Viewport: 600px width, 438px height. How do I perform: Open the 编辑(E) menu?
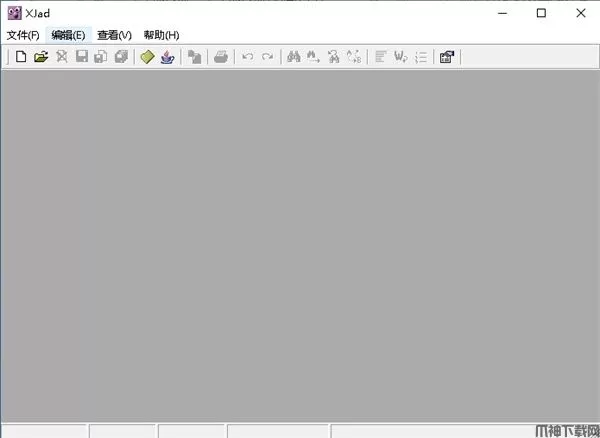[x=68, y=35]
